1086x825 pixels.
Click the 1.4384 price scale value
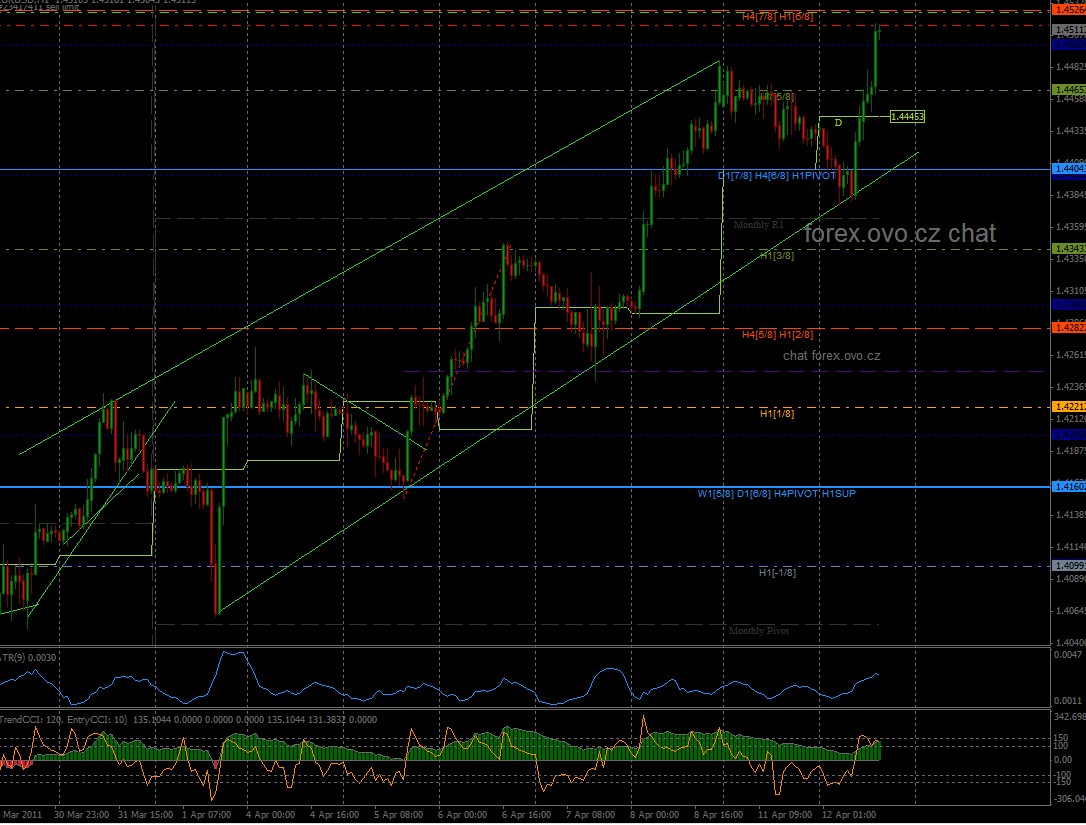coord(1070,195)
